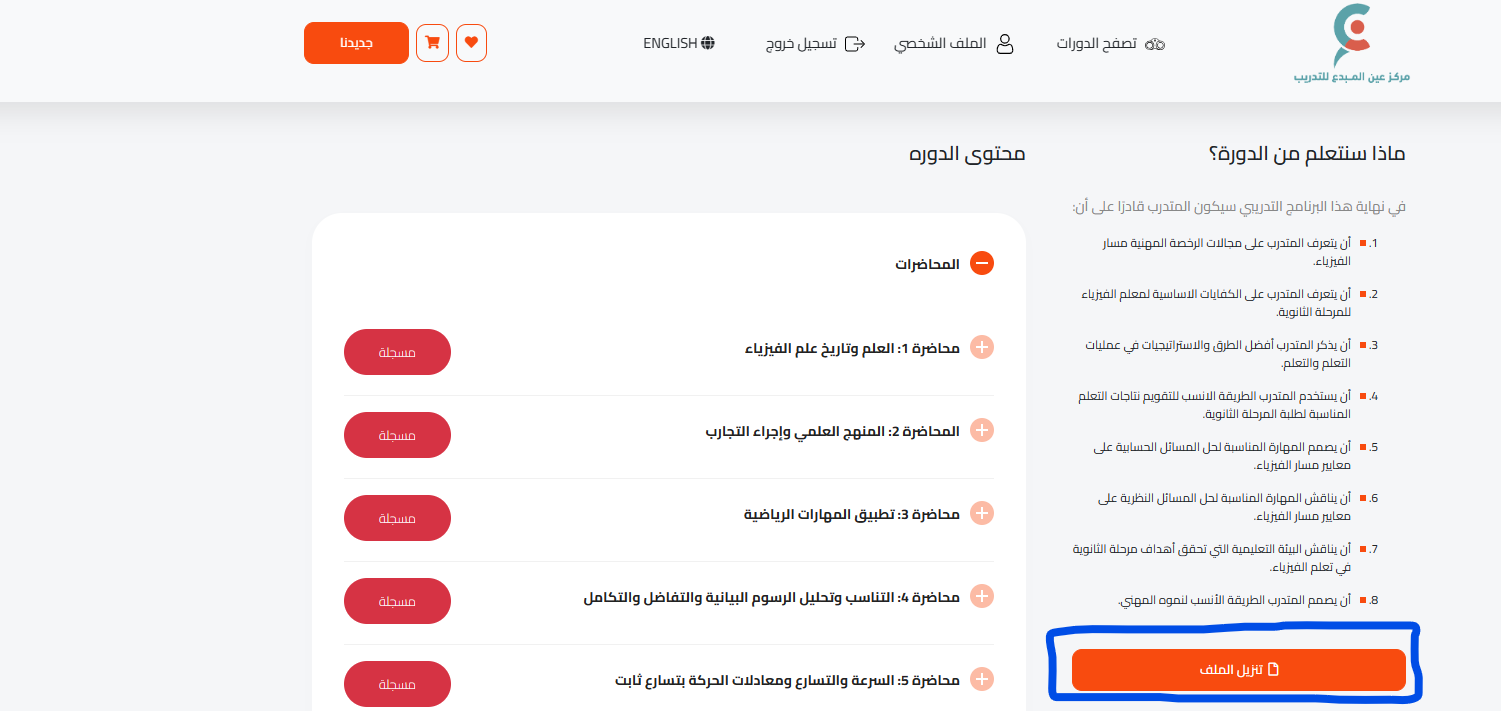The height and width of the screenshot is (711, 1501).
Task: Expand lecture 4 about التناسب وتحليل الرسوم
Action: pyautogui.click(x=982, y=597)
